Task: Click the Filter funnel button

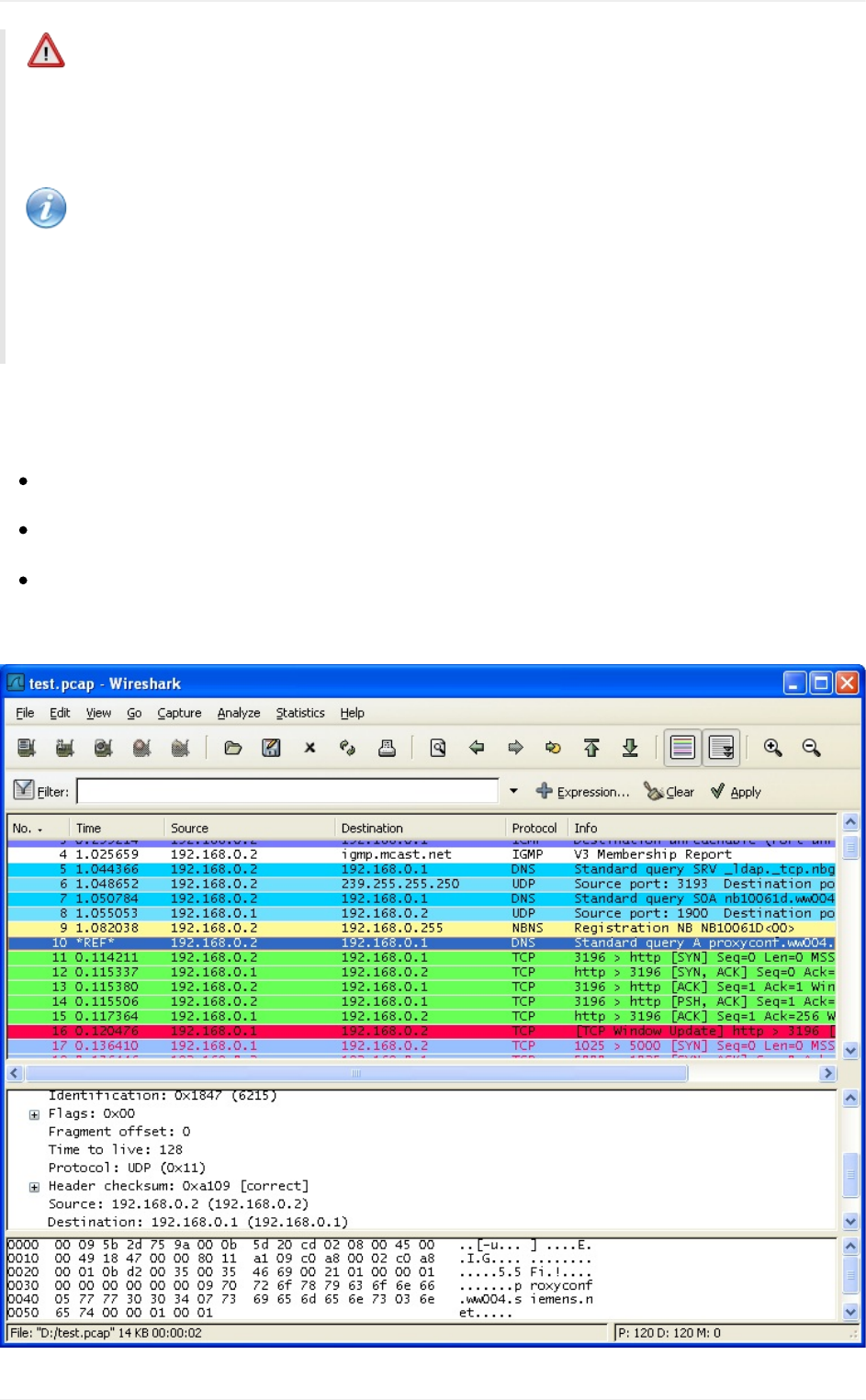Action: coord(40,791)
